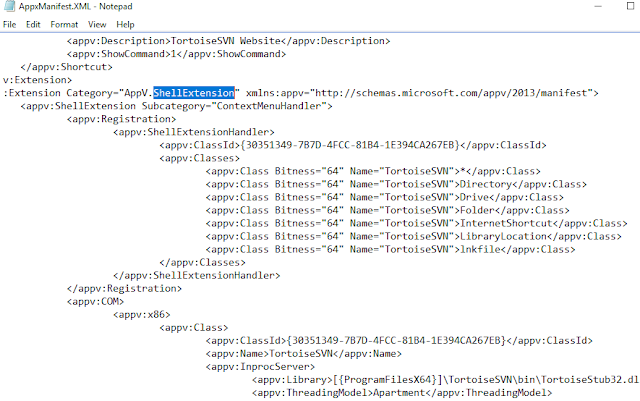640x401 pixels.
Task: Click the opening appv:Classes tag
Action: point(200,158)
